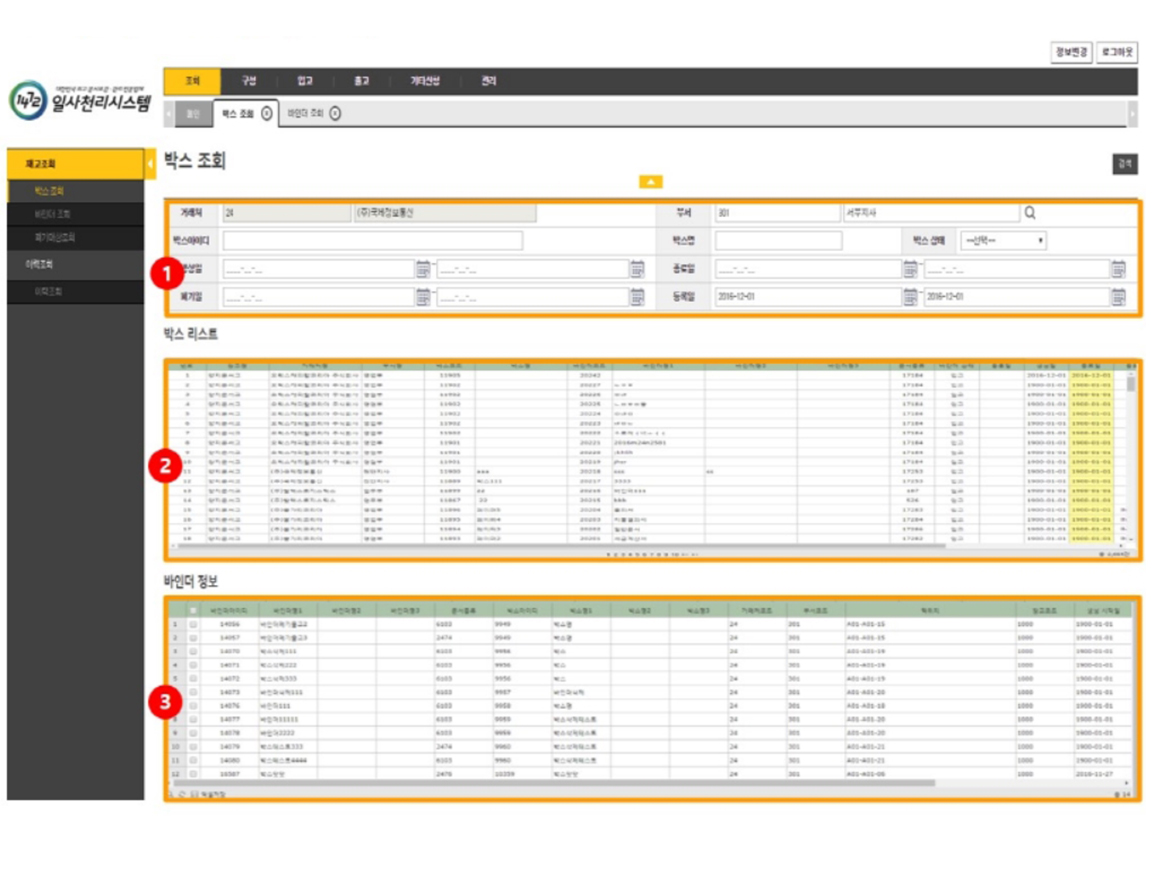Click the 생성일 start date input
1155x875 pixels.
[x=318, y=270]
